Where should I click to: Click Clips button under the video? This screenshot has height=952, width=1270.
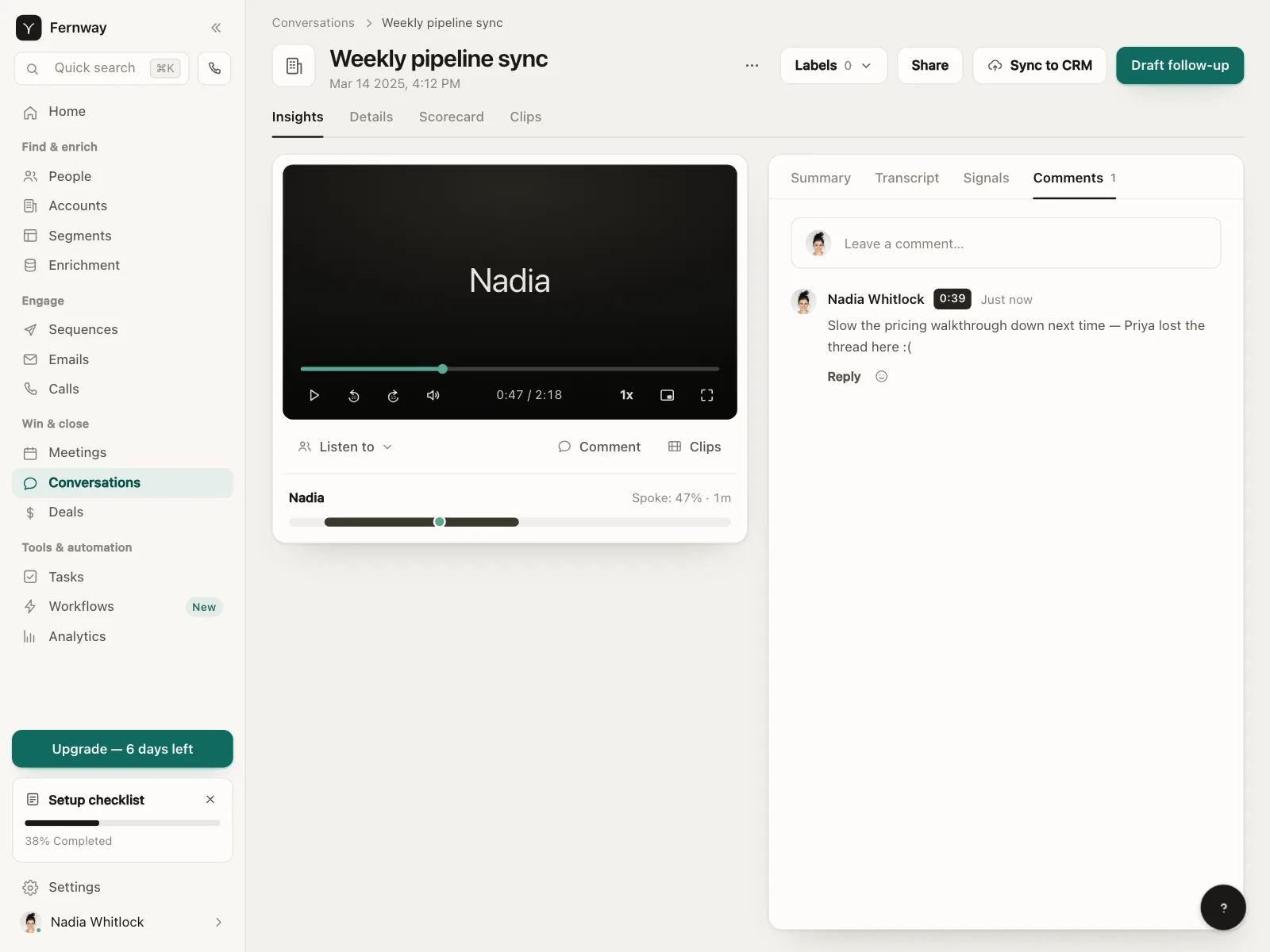point(695,447)
